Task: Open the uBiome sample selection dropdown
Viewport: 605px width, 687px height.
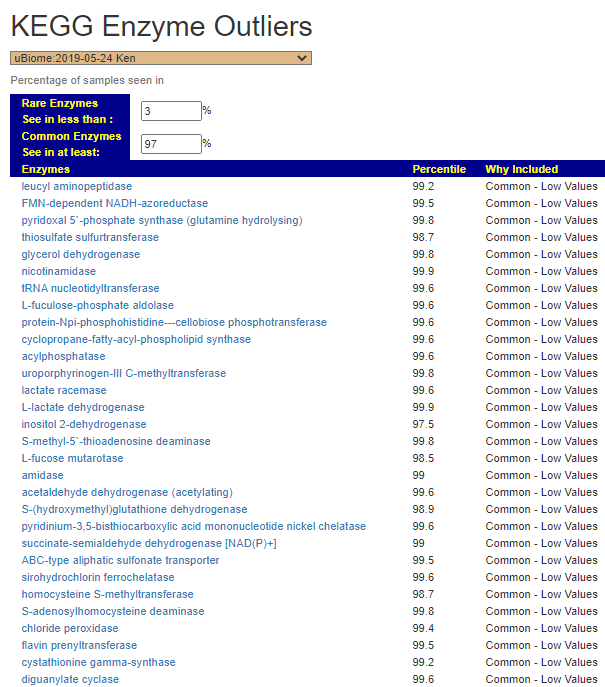Action: point(160,58)
